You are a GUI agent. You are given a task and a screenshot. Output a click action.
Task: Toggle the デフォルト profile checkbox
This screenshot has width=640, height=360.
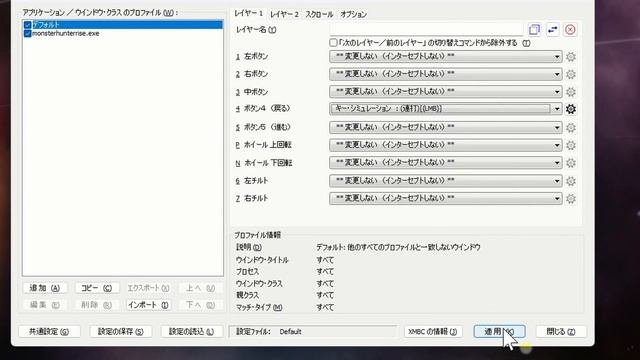click(x=27, y=25)
